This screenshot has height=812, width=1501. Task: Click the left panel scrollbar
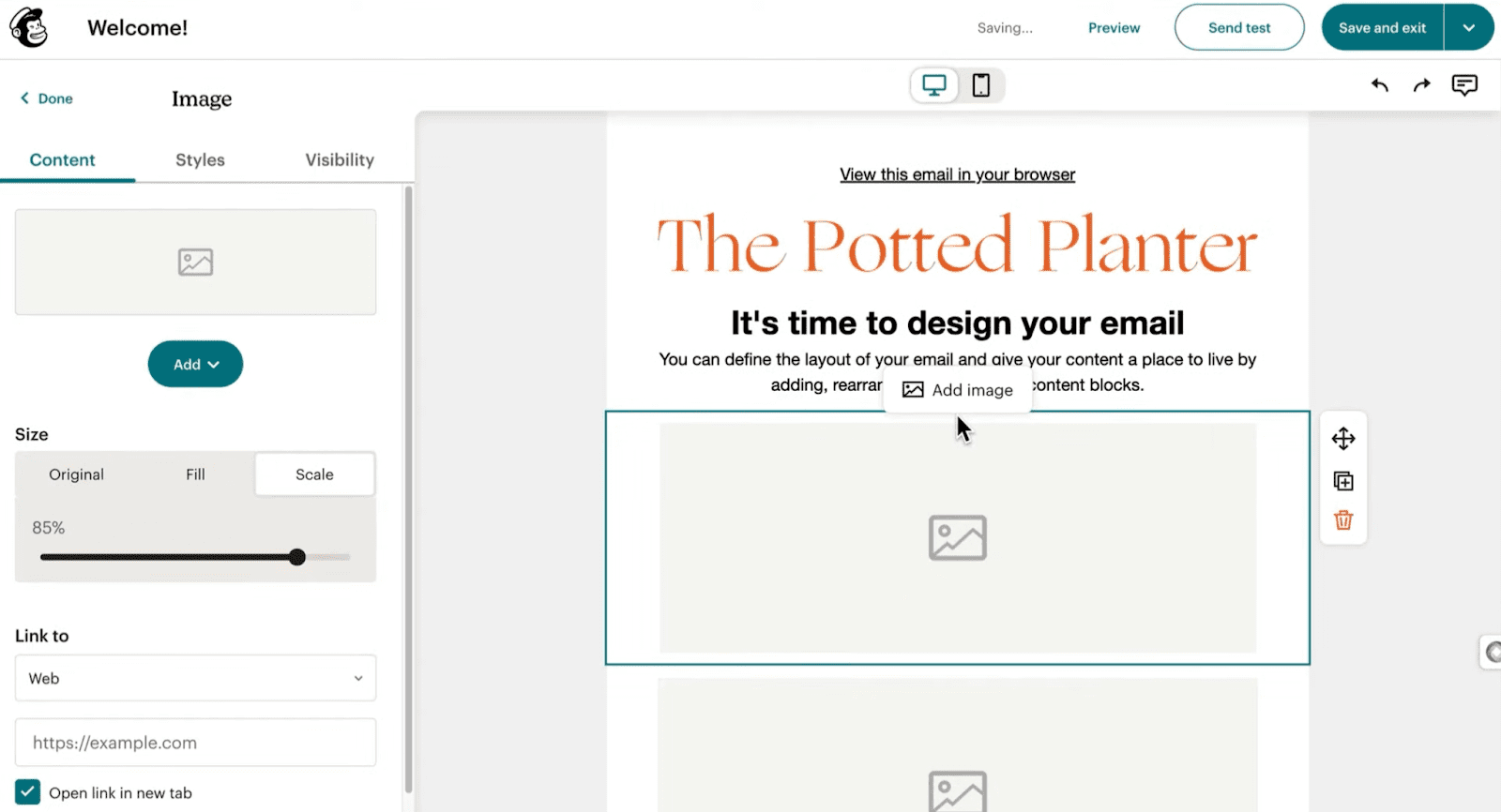(x=408, y=488)
